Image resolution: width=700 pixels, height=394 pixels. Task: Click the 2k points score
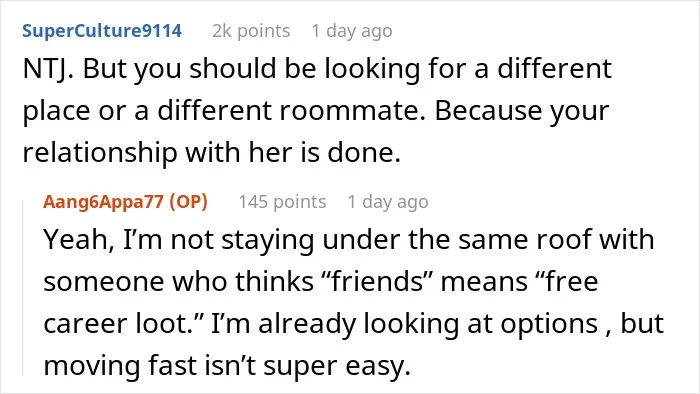[251, 31]
